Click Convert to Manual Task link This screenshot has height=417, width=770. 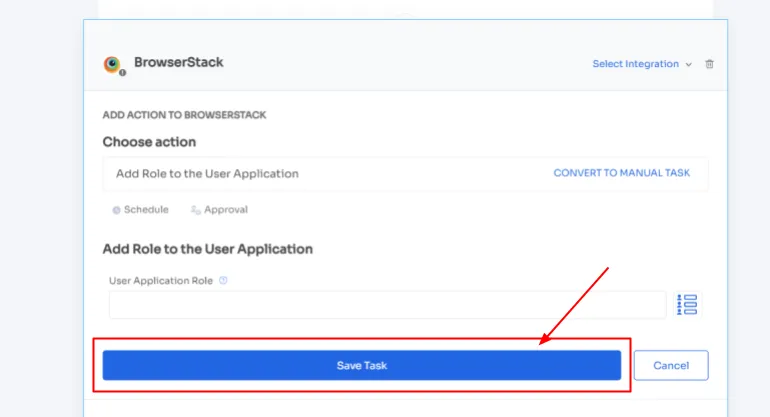pyautogui.click(x=621, y=173)
